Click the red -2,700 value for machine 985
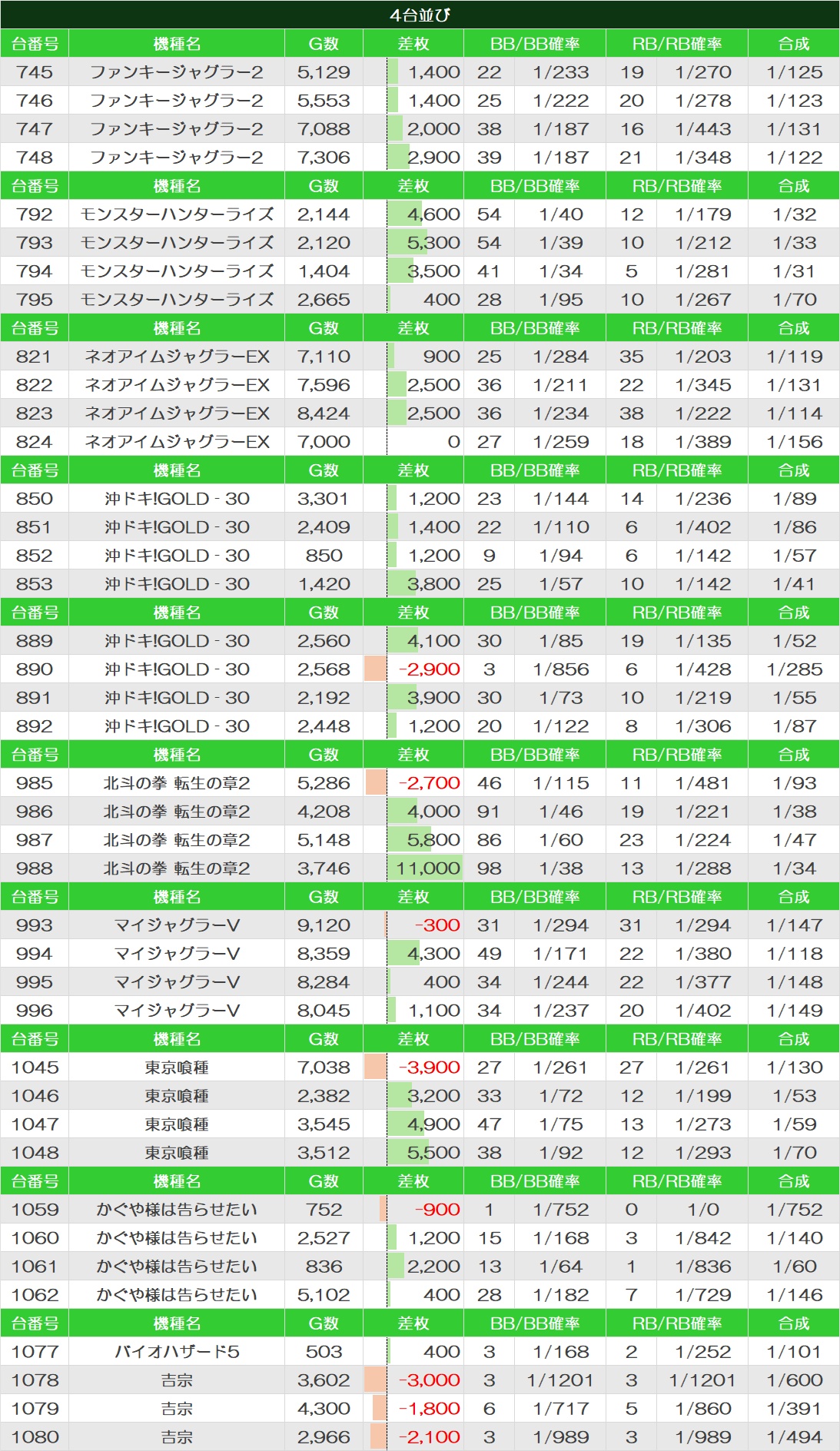Viewport: 840px width, 1451px height. click(x=430, y=783)
